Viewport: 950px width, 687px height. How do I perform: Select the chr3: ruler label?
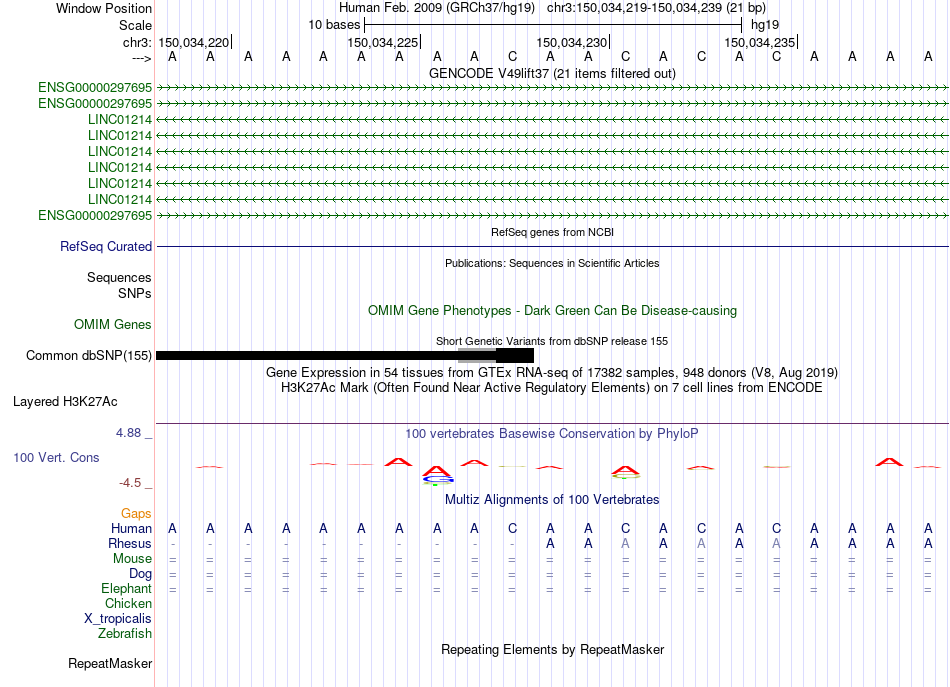(137, 42)
